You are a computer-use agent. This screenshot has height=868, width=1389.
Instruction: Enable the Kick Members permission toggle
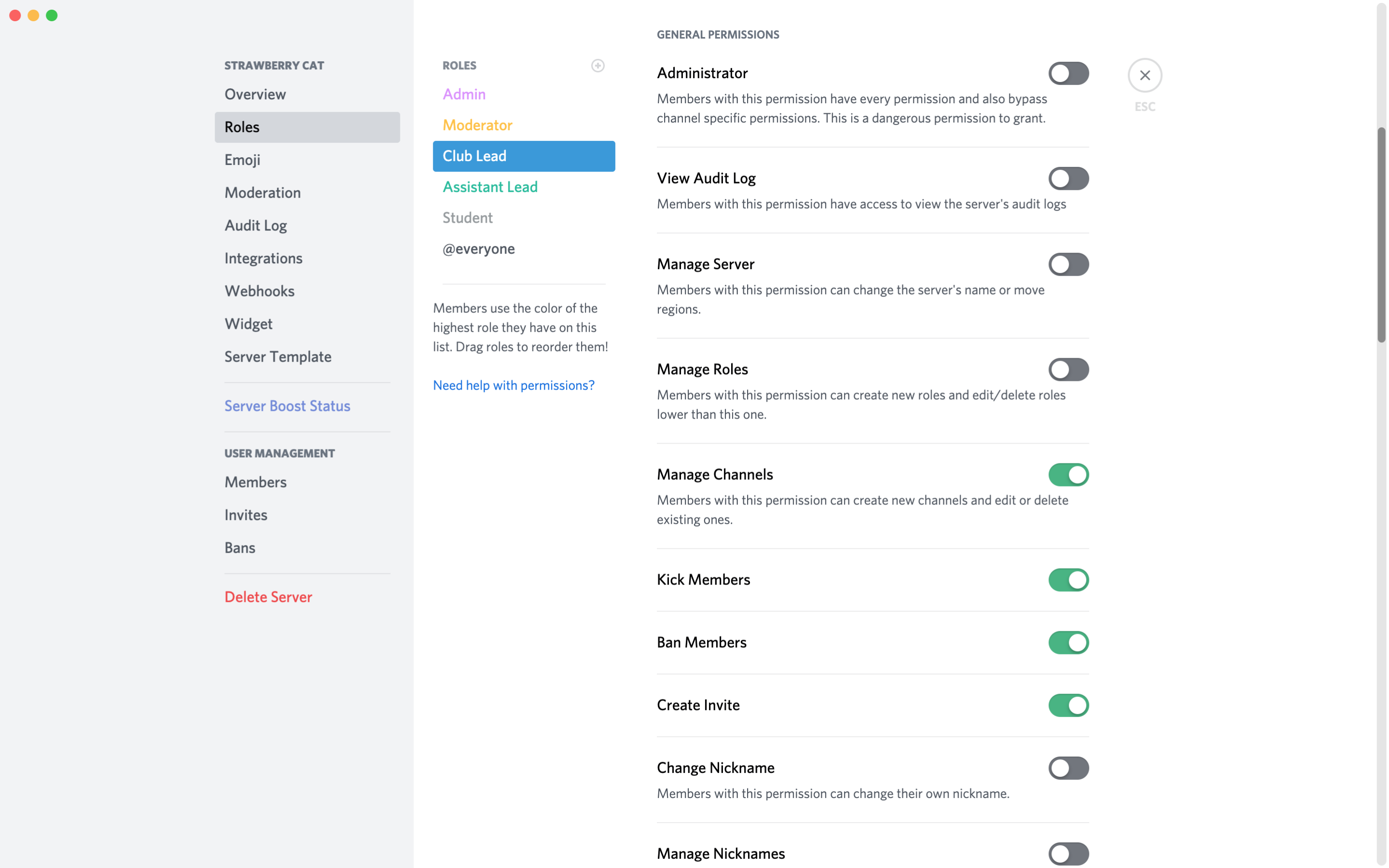tap(1068, 579)
